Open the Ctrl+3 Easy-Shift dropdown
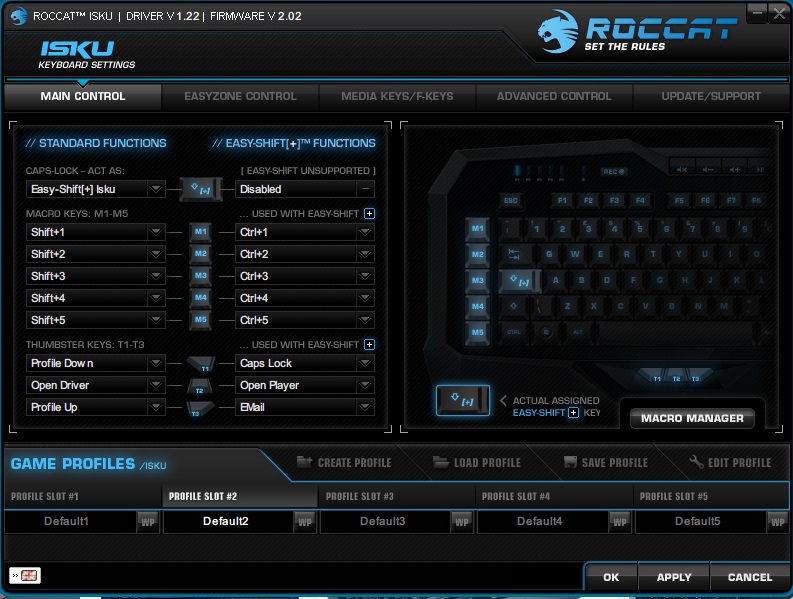The height and width of the screenshot is (599, 793). [365, 276]
